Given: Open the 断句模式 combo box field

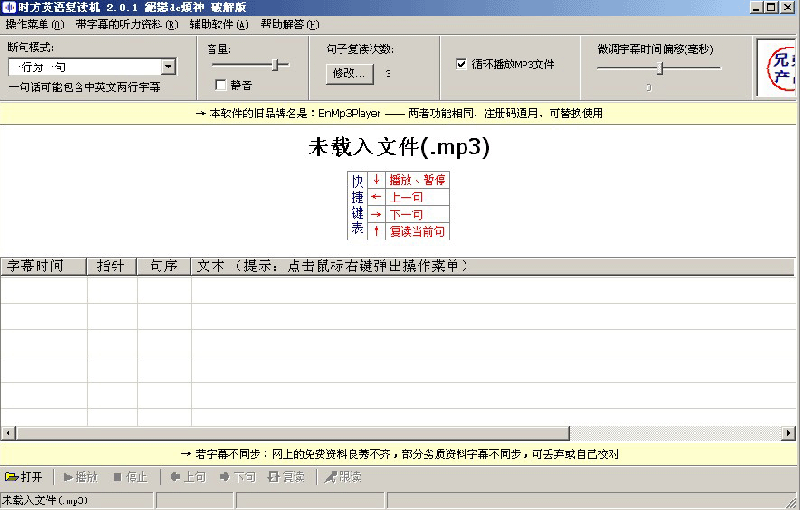Looking at the screenshot, I should (x=84, y=67).
